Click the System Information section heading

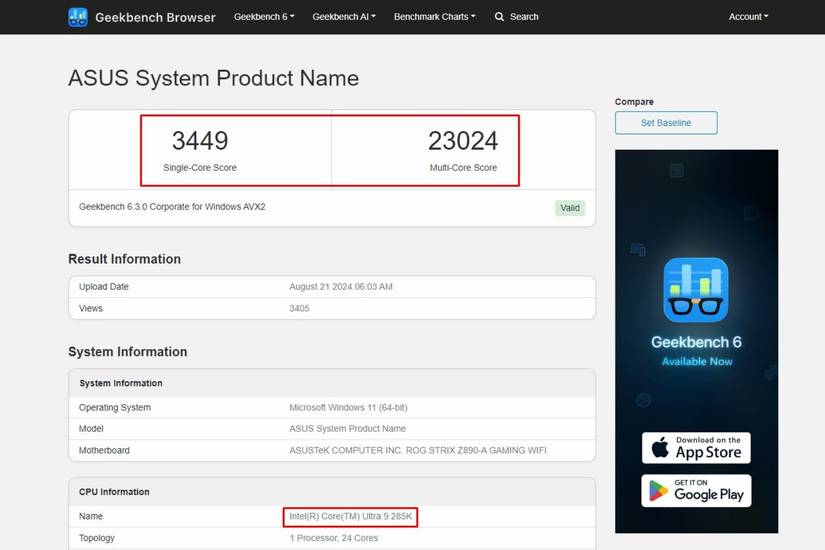(x=128, y=352)
